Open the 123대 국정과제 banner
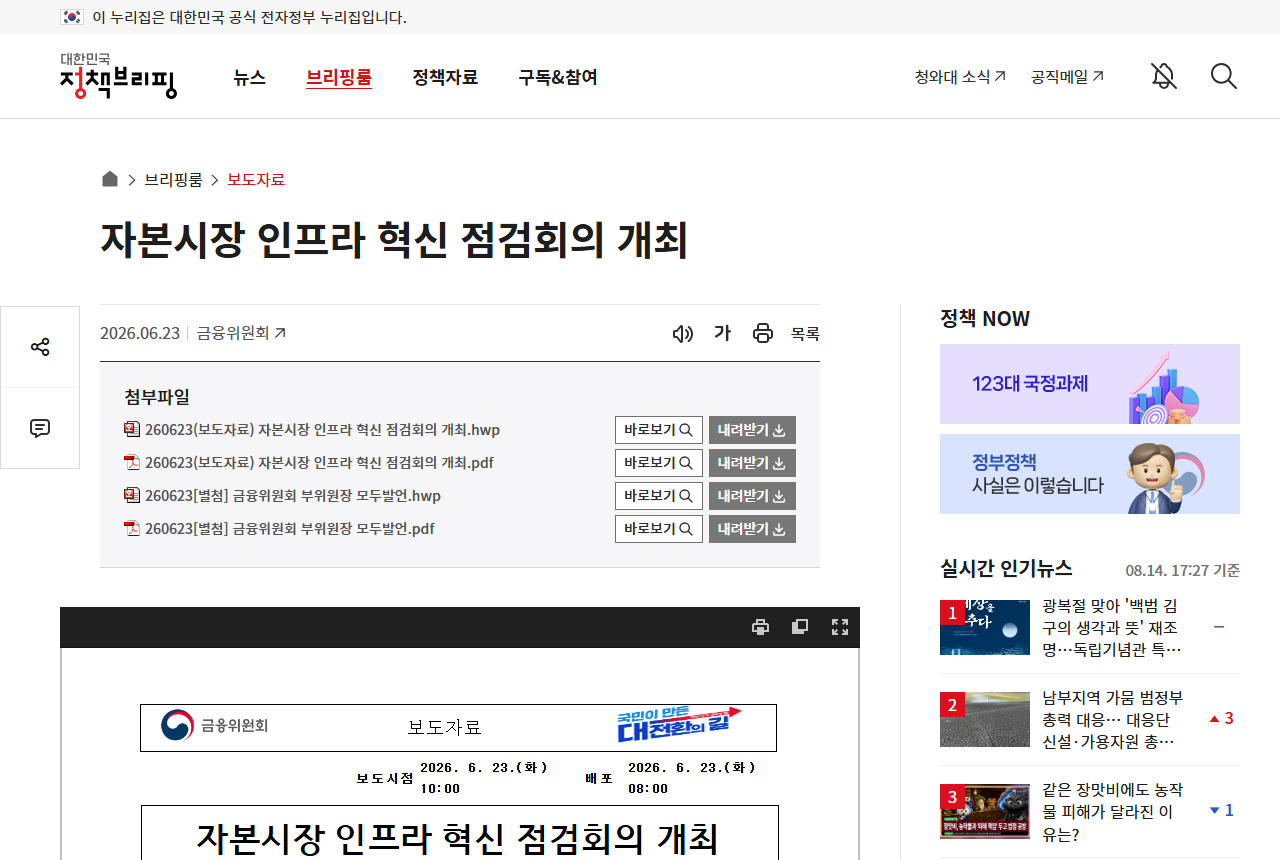 click(1090, 384)
